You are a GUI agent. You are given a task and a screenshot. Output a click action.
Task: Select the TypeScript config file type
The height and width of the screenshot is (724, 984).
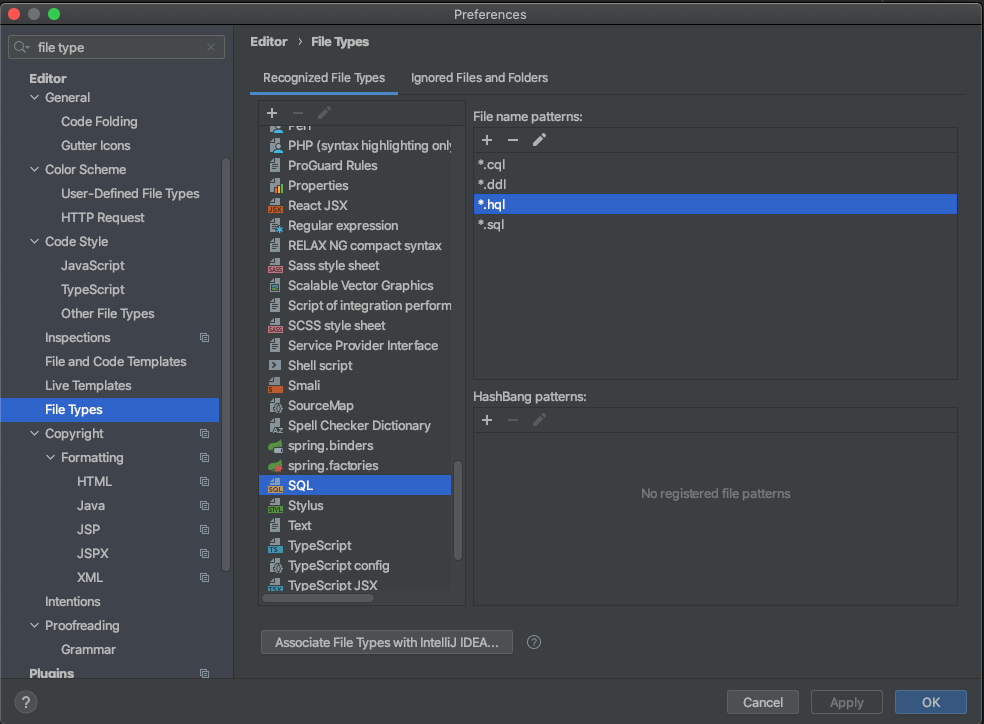pyautogui.click(x=355, y=566)
